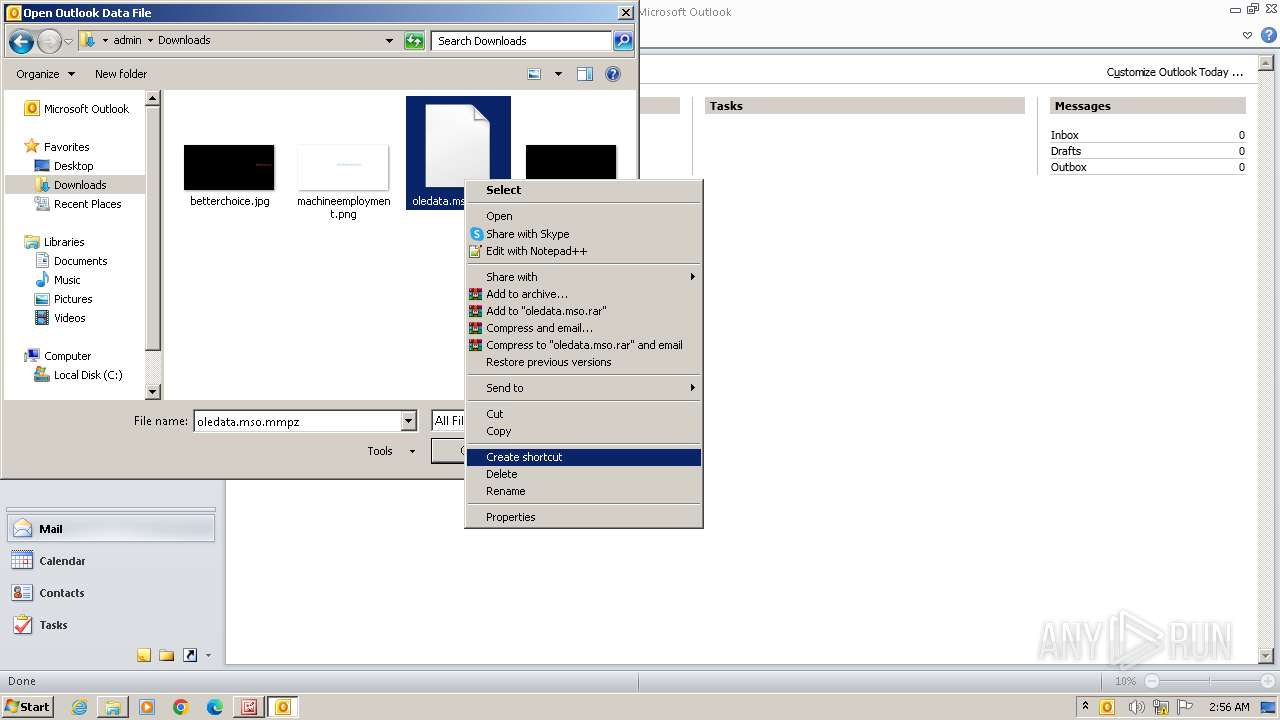Open Documents library
The height and width of the screenshot is (720, 1280).
click(x=71, y=261)
